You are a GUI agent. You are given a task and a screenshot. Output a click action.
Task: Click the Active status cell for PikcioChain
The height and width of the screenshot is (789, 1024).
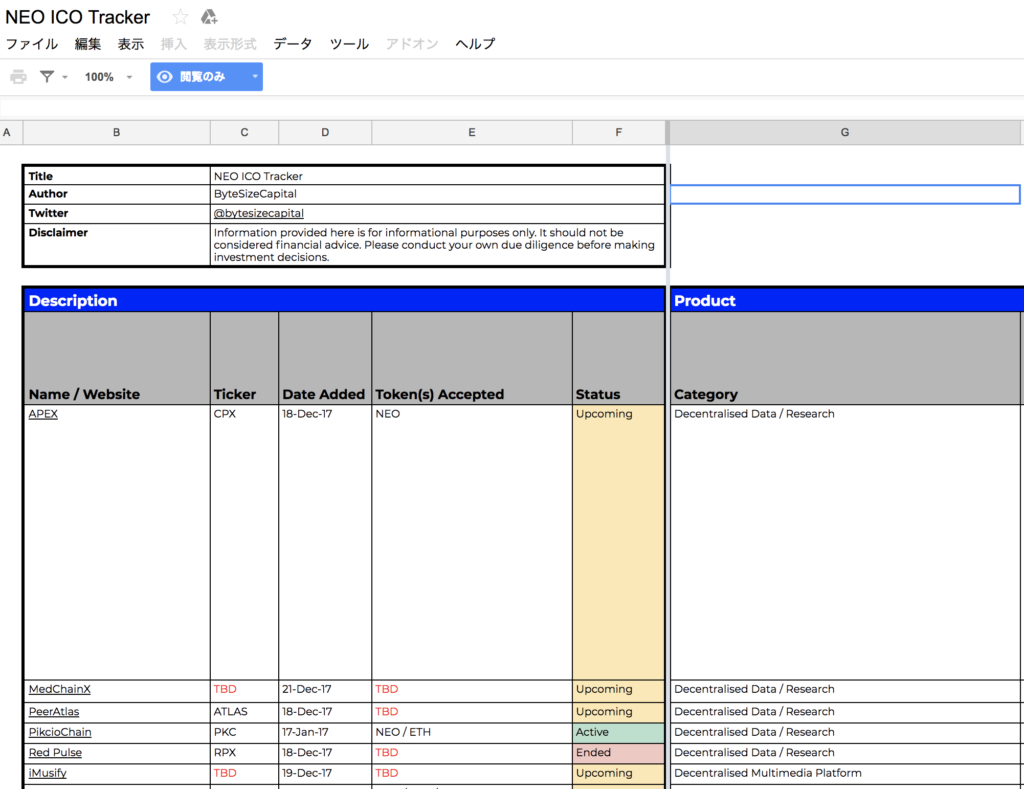pos(618,732)
